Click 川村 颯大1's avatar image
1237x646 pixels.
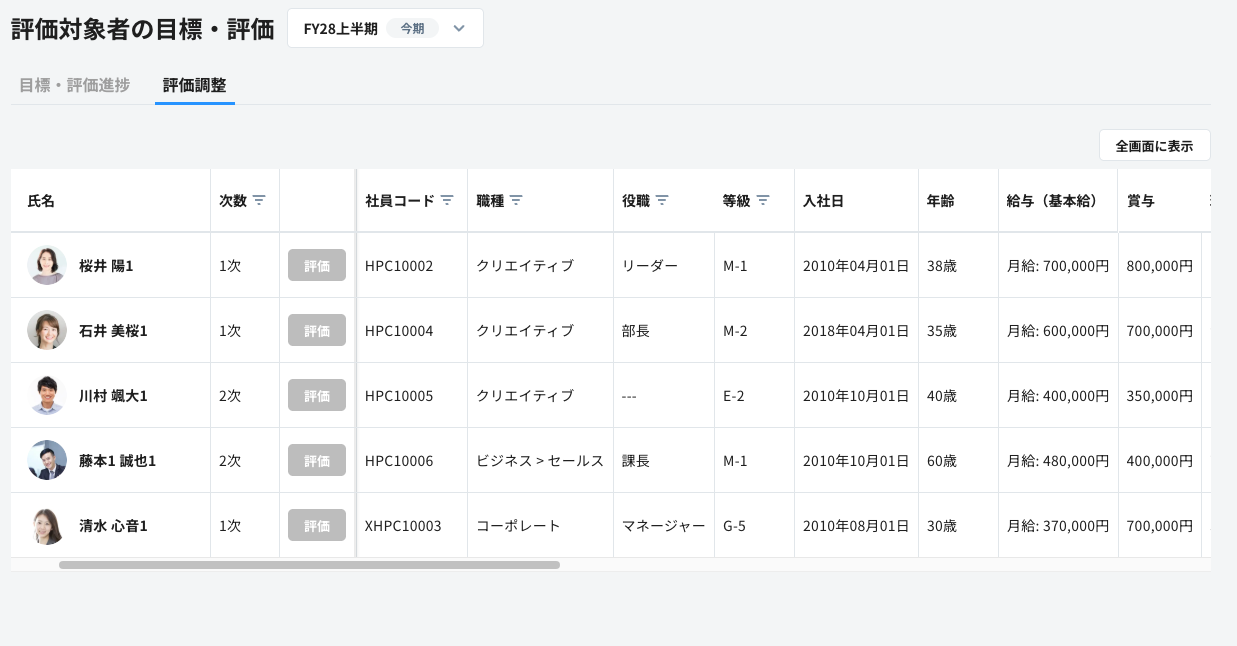click(47, 395)
